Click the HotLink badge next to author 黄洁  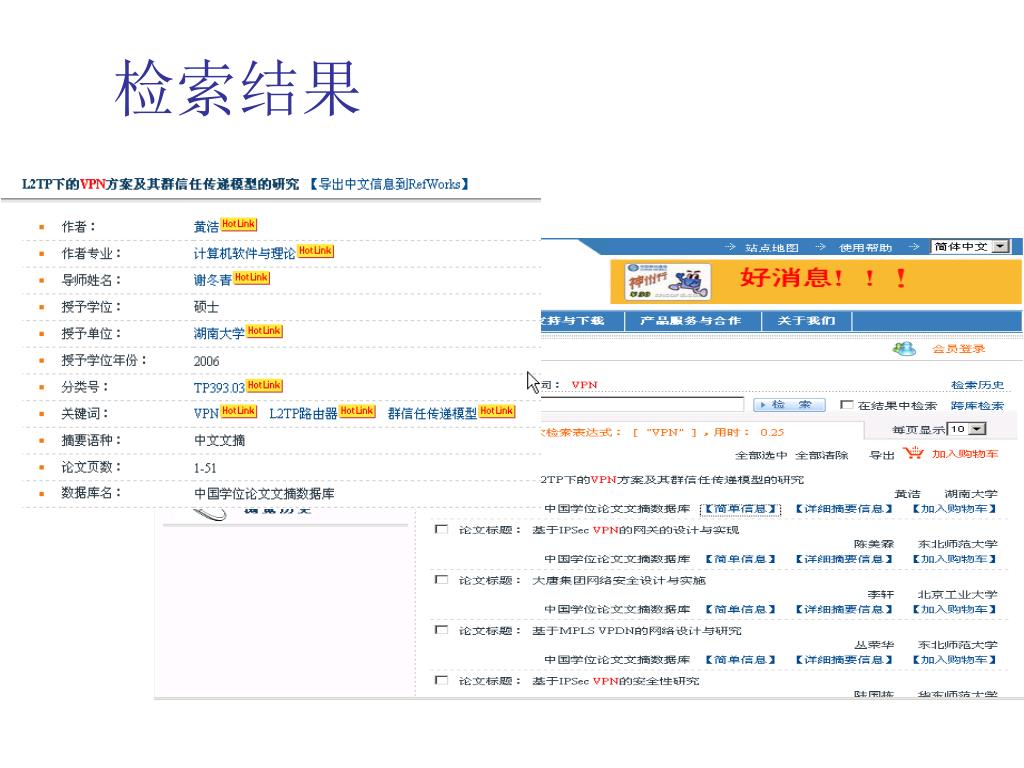239,224
